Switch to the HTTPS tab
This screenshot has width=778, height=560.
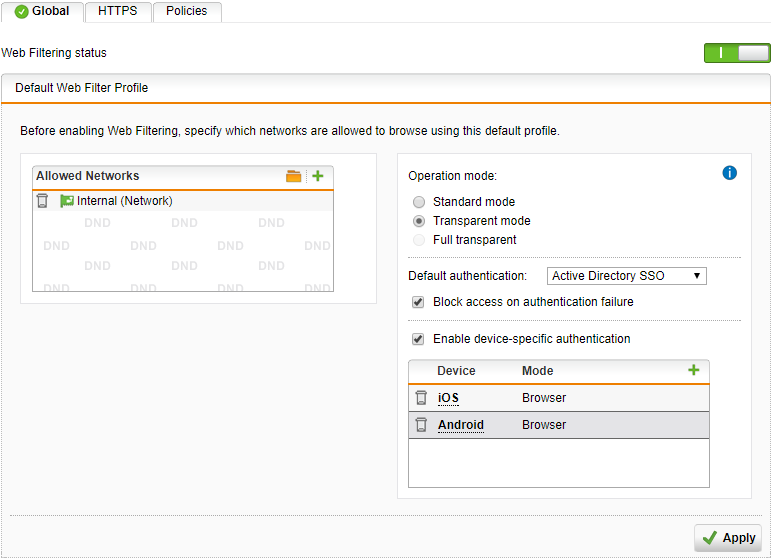point(118,11)
